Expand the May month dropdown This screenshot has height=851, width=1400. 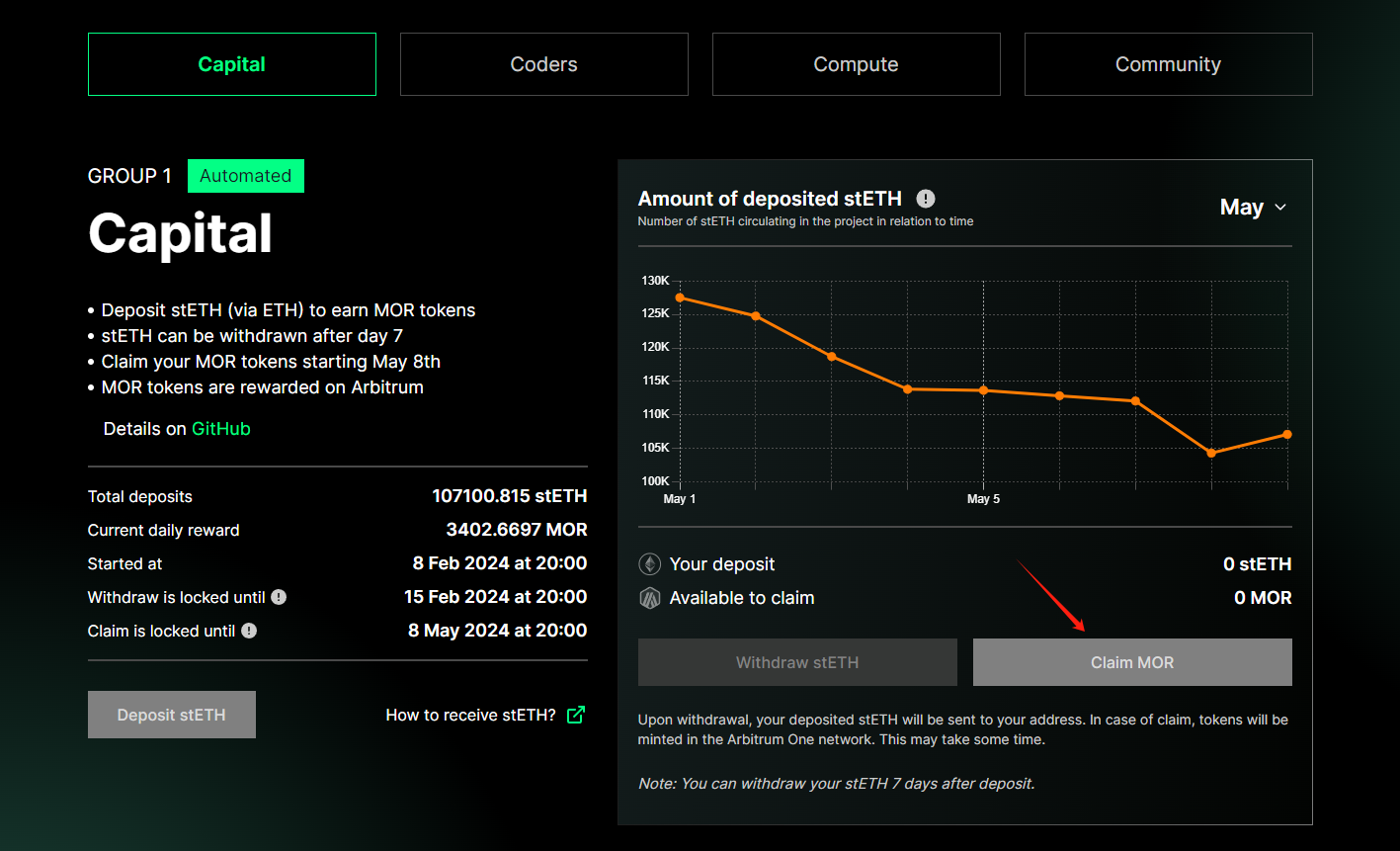(1253, 208)
